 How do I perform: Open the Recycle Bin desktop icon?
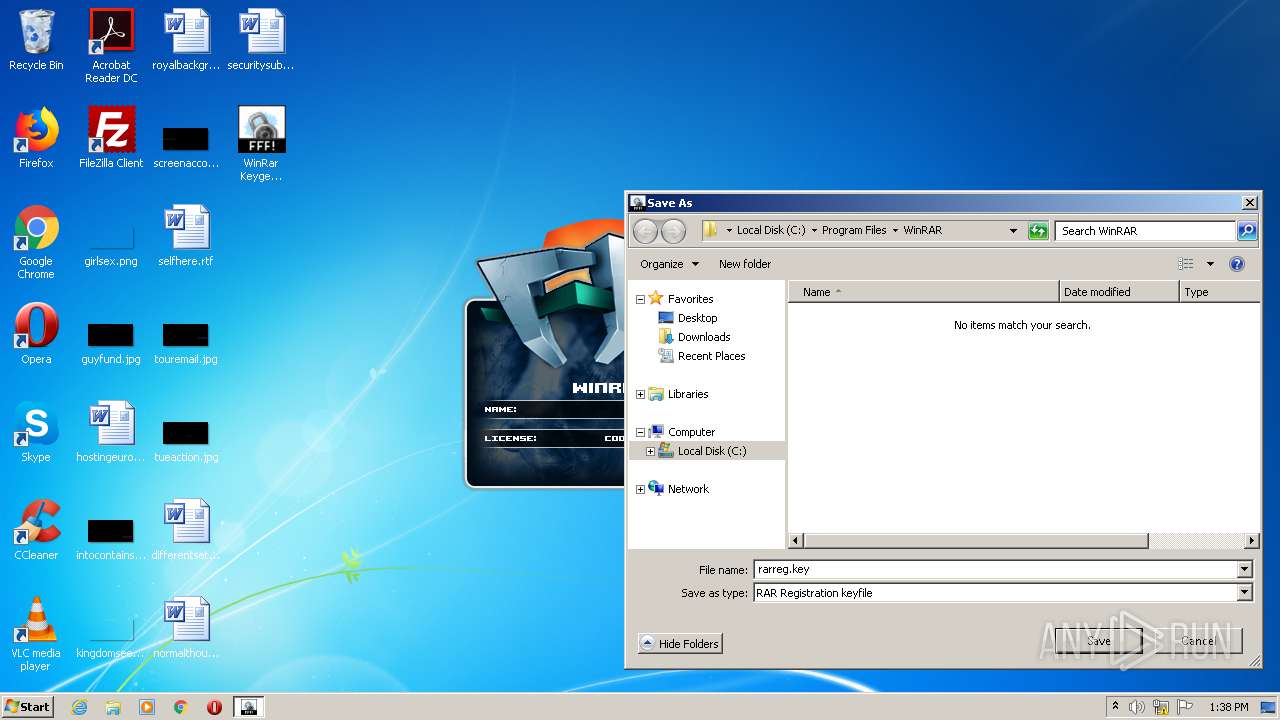36,41
